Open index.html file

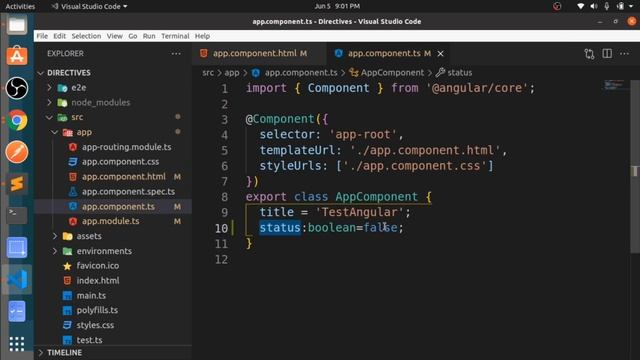98,280
